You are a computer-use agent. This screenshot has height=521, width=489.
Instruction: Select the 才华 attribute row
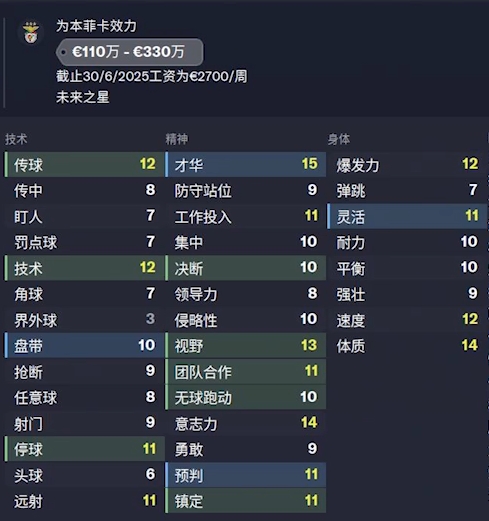246,164
